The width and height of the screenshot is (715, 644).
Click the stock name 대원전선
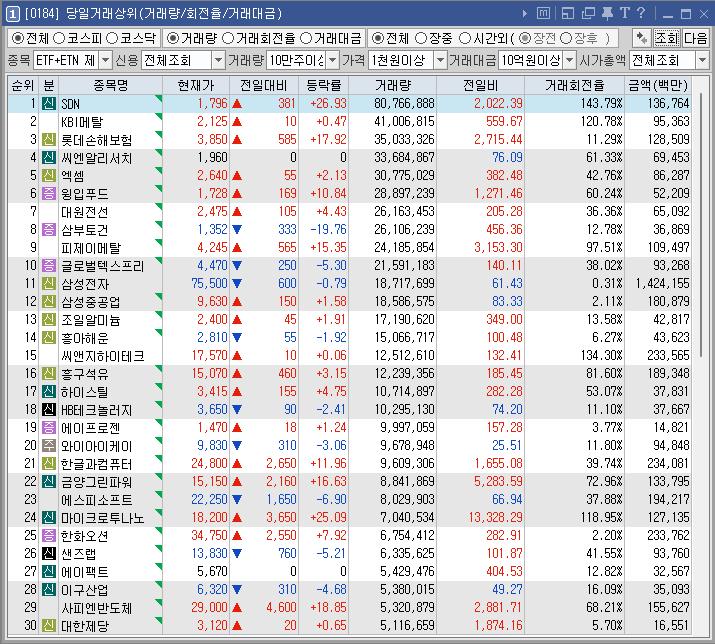(x=85, y=212)
